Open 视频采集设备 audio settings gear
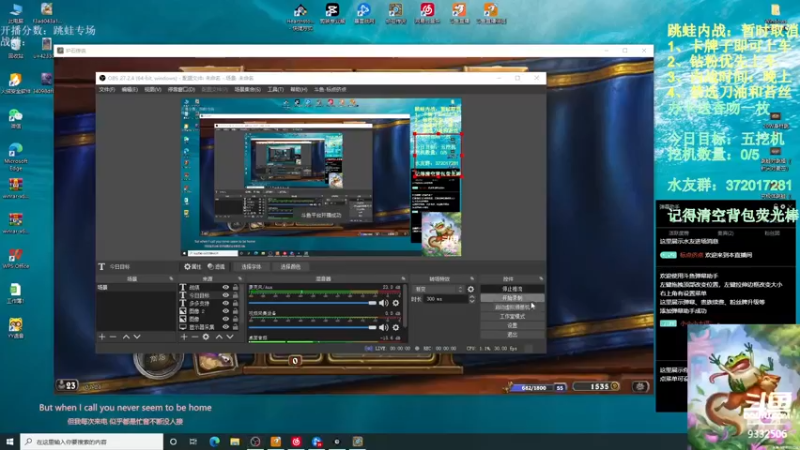 coord(395,328)
